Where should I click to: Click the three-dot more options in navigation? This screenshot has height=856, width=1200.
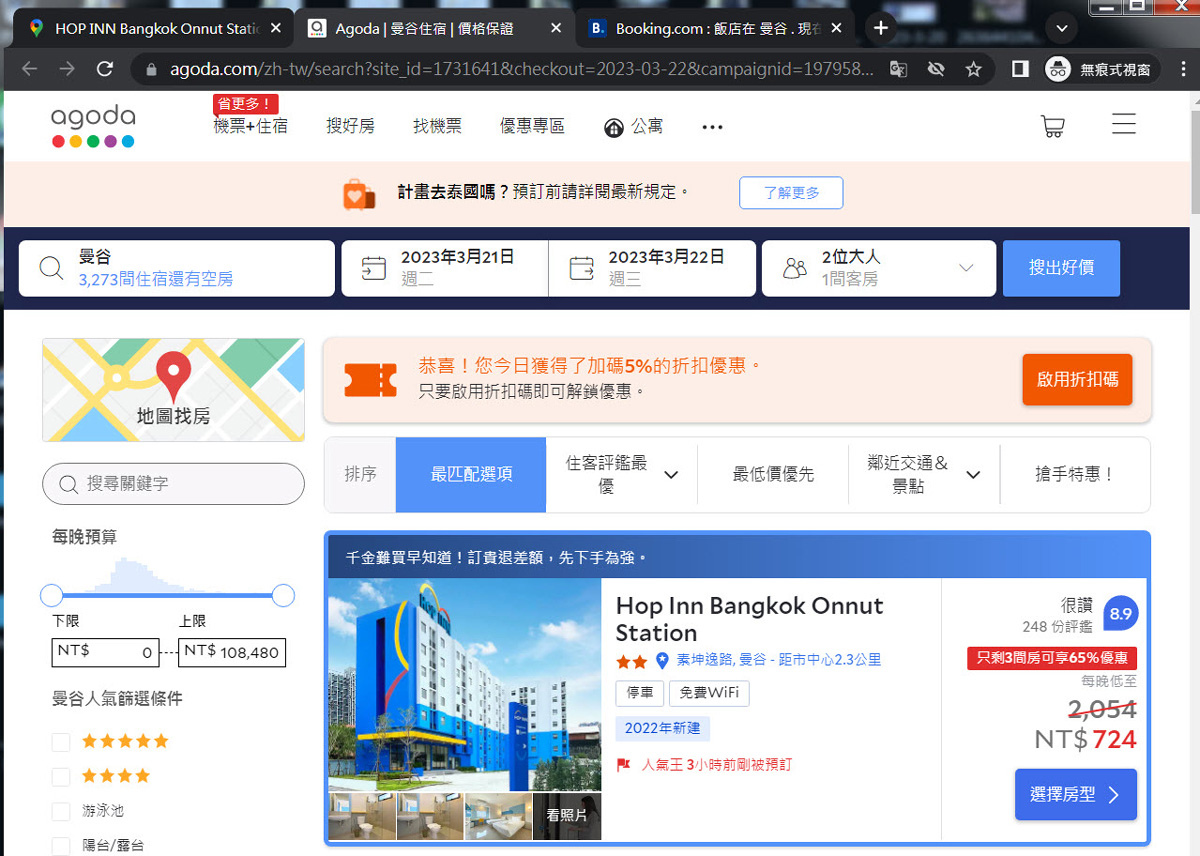coord(712,127)
